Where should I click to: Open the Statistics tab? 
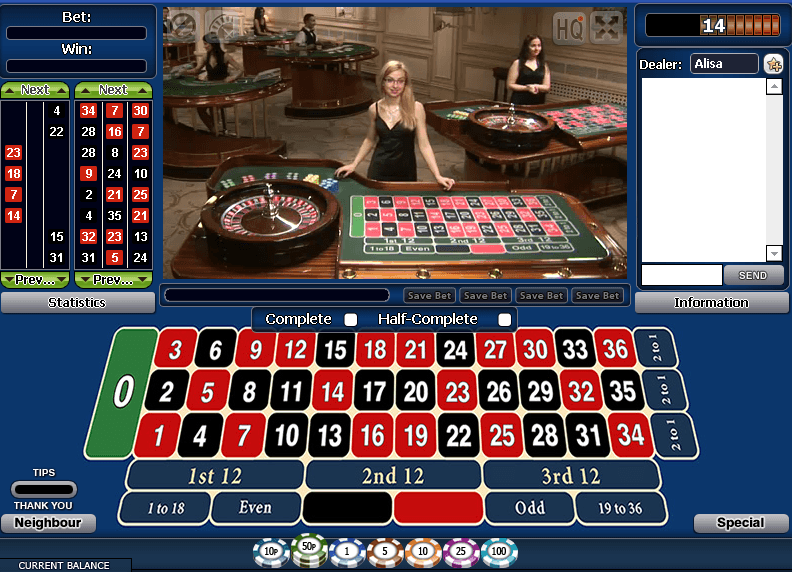77,303
